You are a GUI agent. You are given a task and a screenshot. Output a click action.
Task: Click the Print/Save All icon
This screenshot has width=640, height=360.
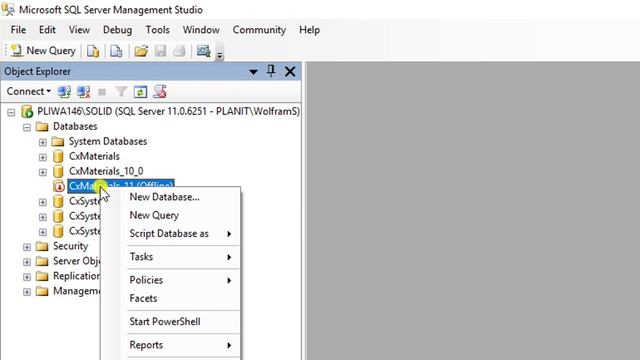(x=179, y=51)
